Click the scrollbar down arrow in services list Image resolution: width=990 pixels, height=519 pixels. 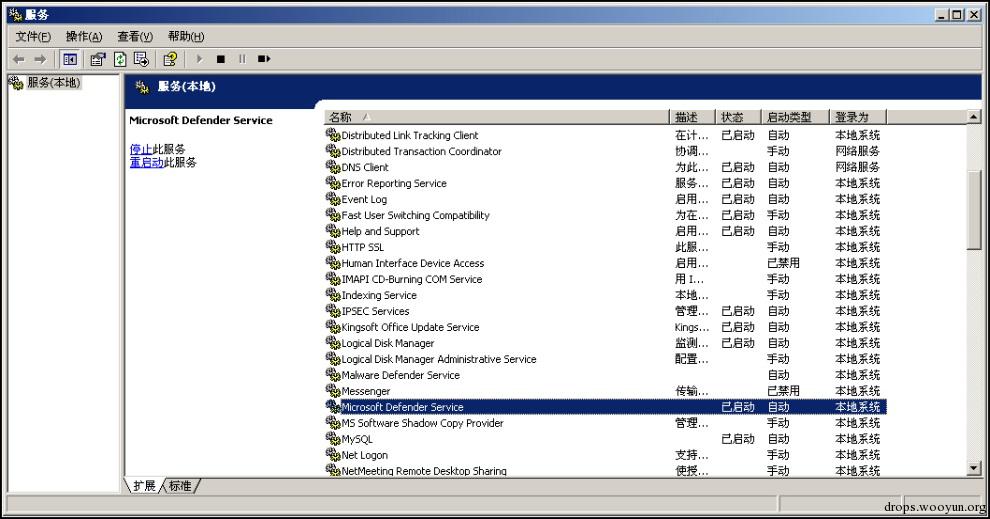(x=974, y=469)
